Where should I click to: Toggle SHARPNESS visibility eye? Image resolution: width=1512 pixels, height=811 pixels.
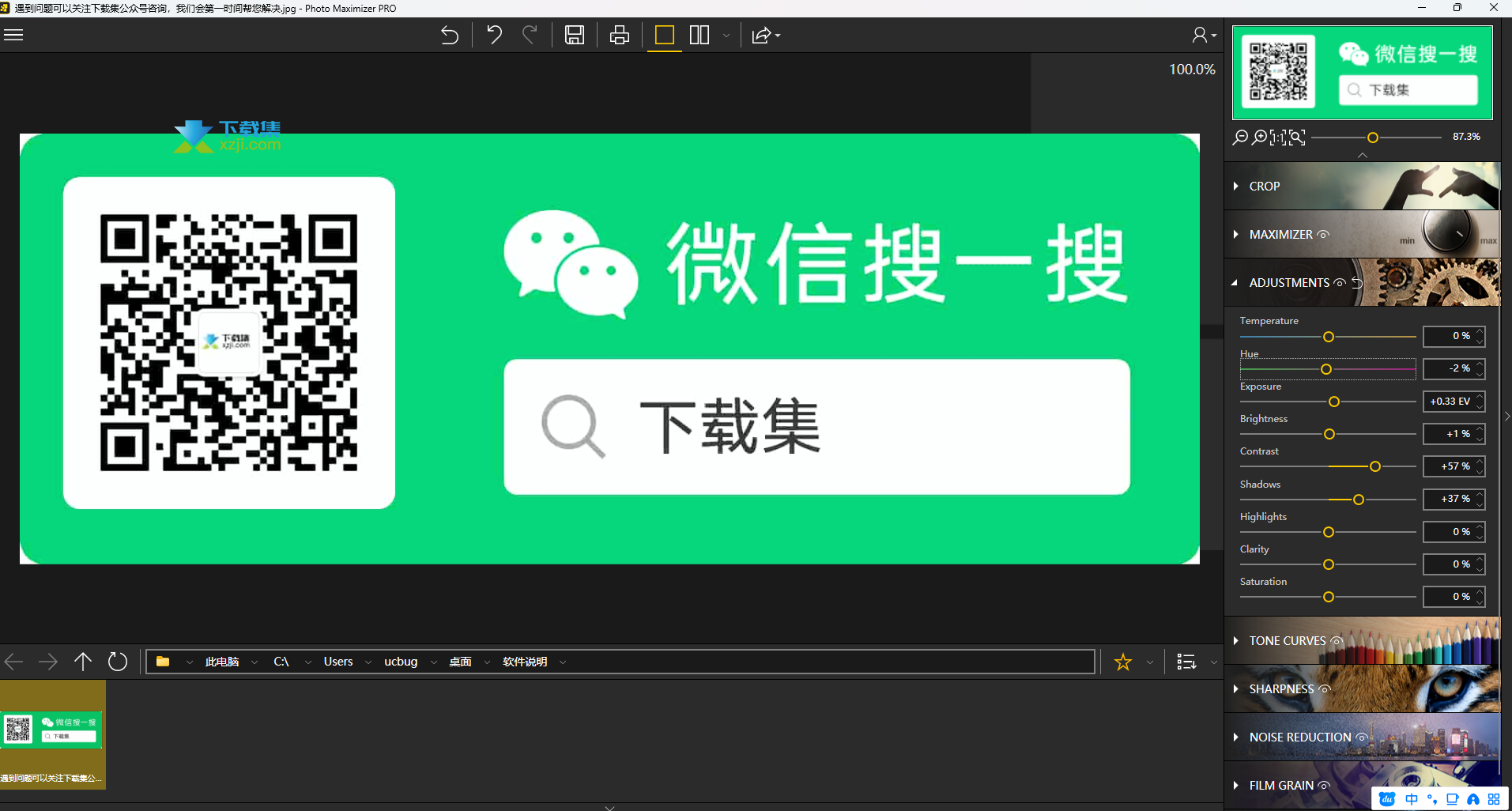pyautogui.click(x=1325, y=688)
